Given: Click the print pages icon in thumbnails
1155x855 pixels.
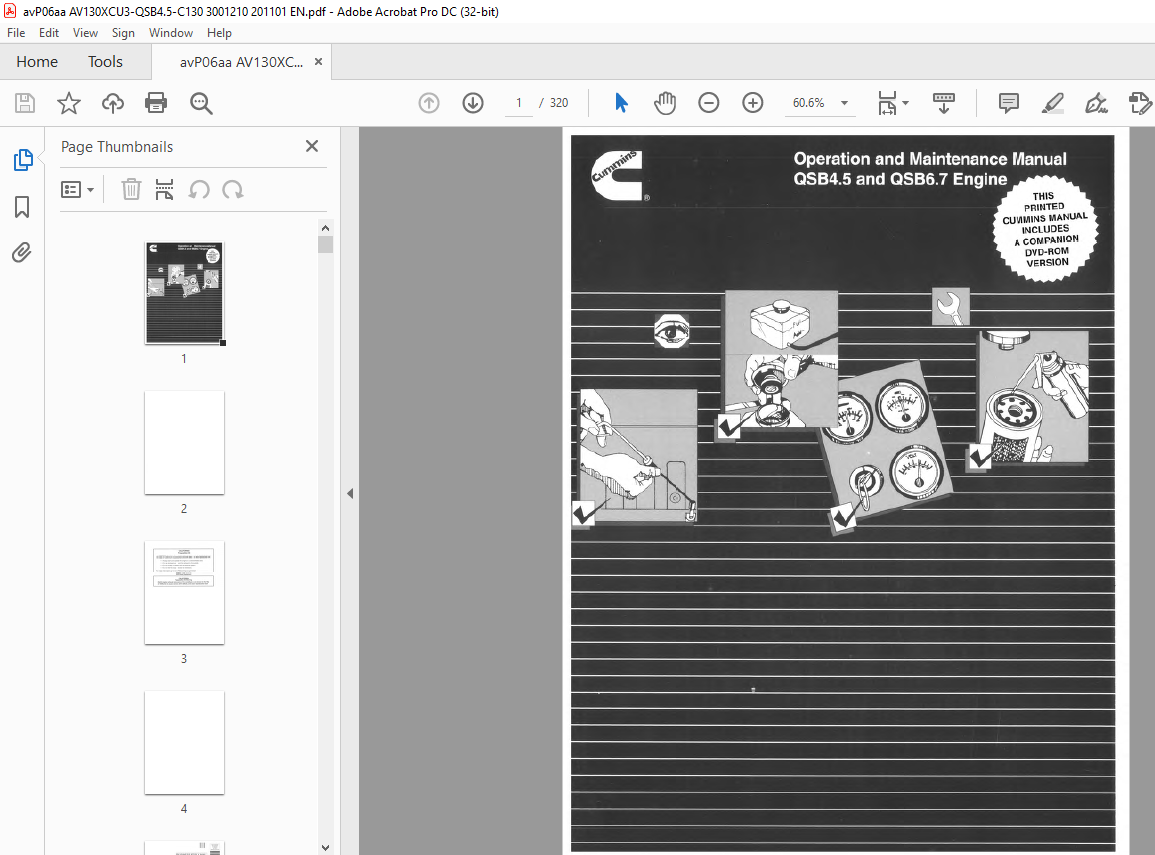Looking at the screenshot, I should (164, 190).
